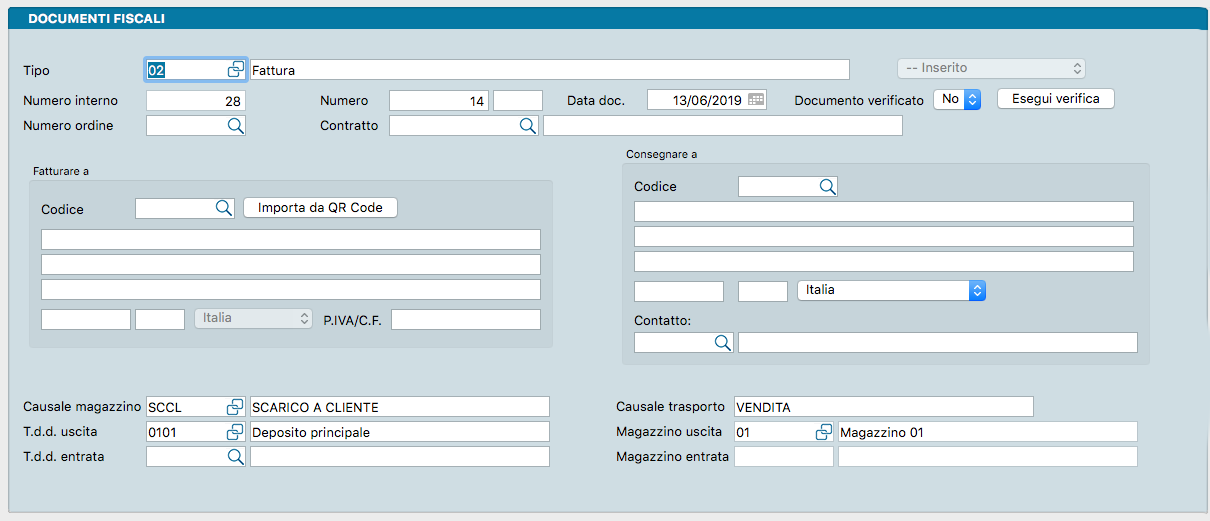This screenshot has width=1210, height=521.
Task: Click the search icon in Numero ordine
Action: point(235,126)
